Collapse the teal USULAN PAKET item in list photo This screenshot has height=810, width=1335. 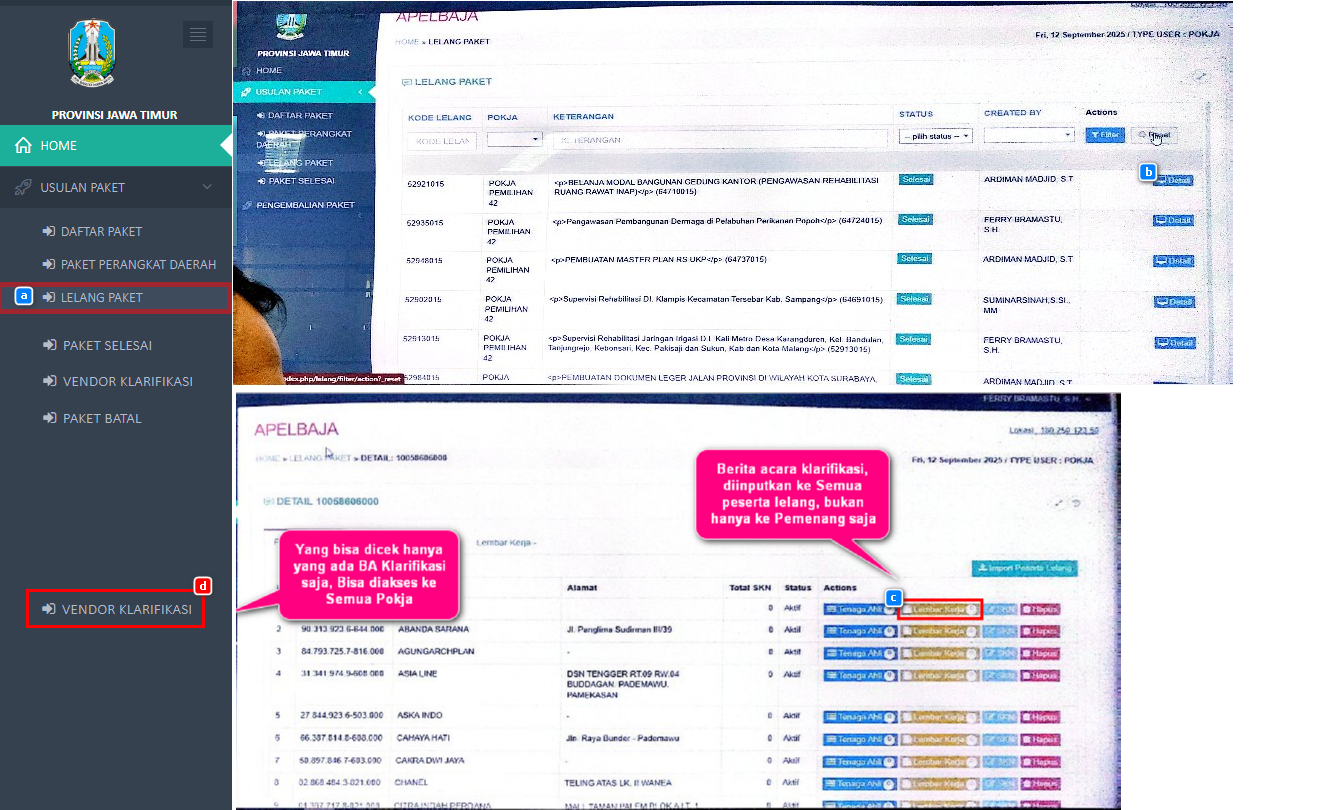[x=304, y=92]
